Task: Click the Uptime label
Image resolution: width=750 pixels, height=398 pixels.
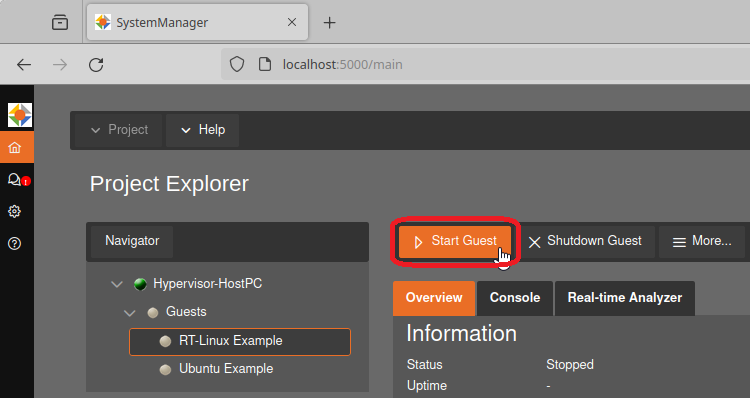Action: 427,386
